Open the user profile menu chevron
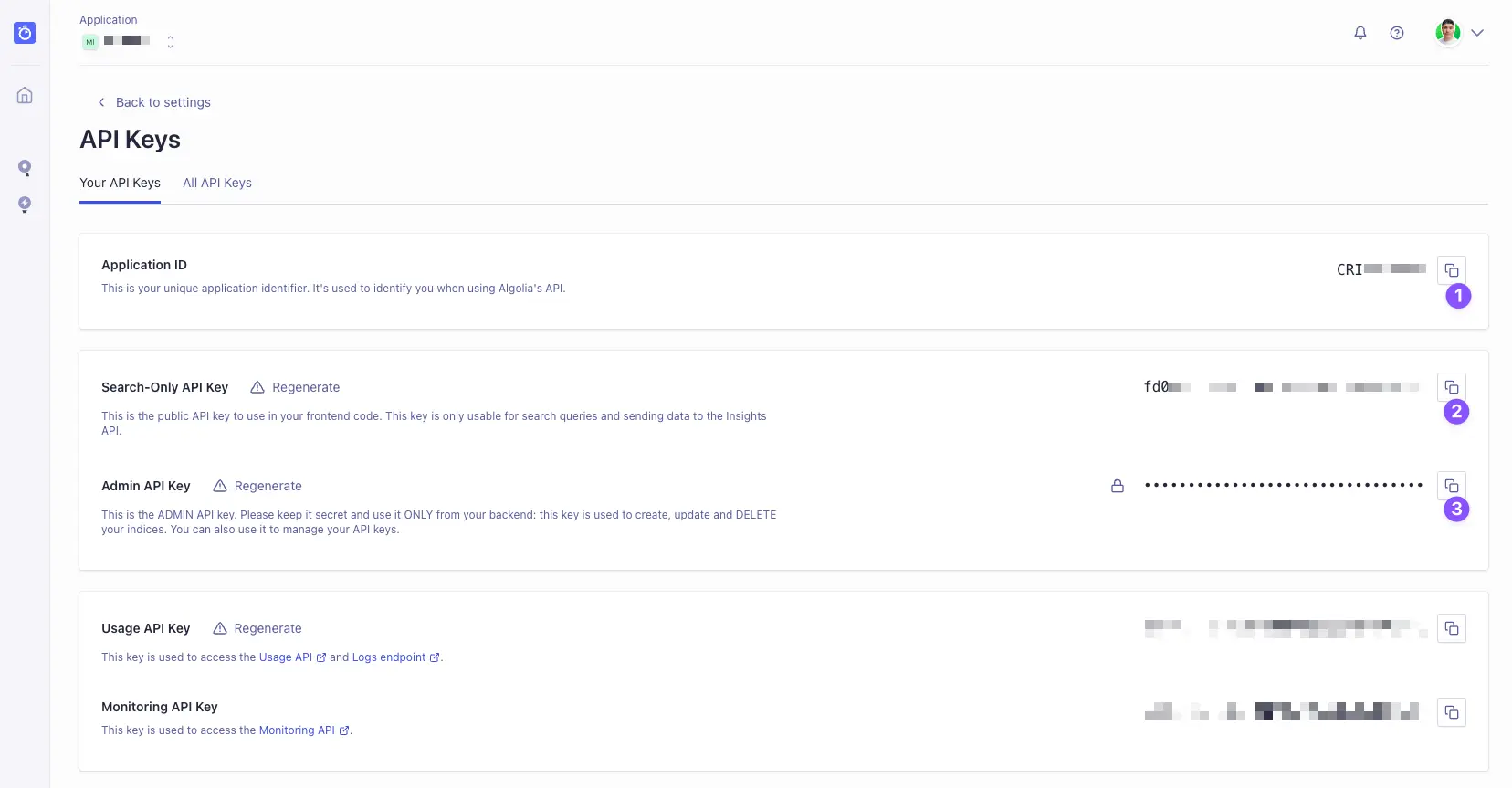This screenshot has height=788, width=1512. (x=1476, y=33)
